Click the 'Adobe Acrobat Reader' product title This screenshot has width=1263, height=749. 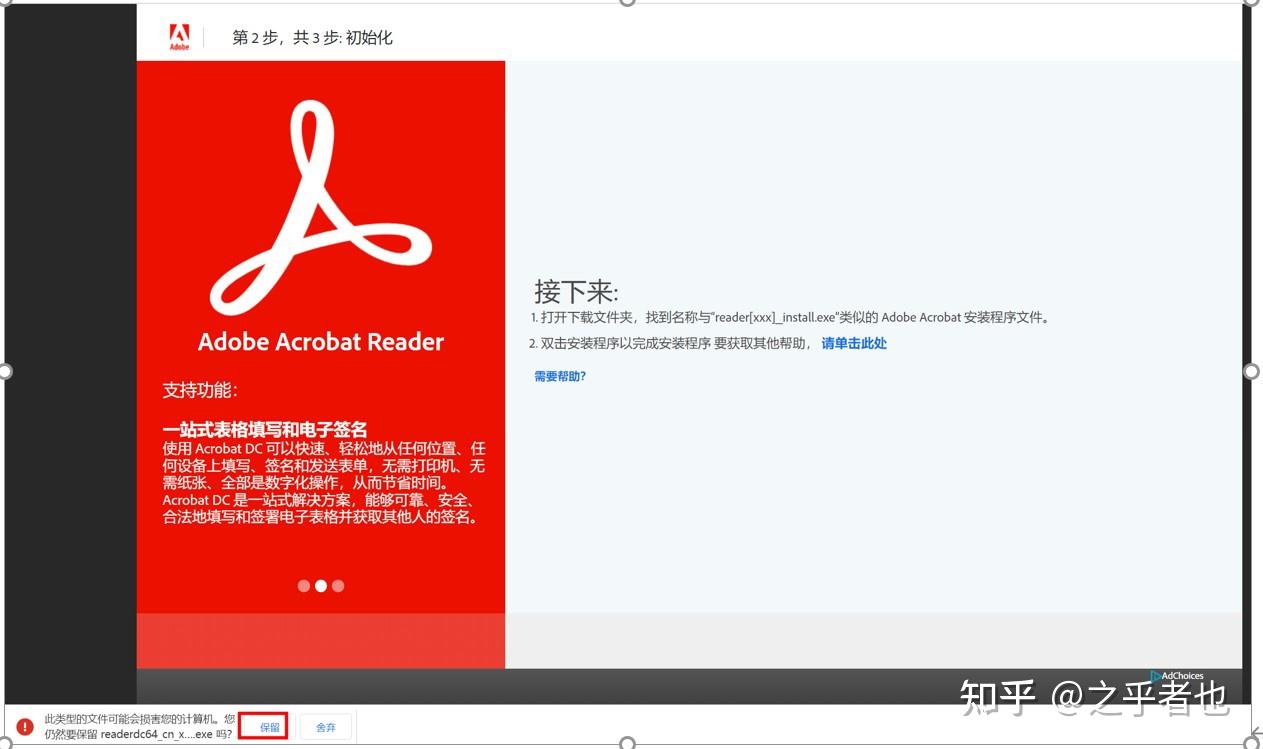[x=321, y=342]
